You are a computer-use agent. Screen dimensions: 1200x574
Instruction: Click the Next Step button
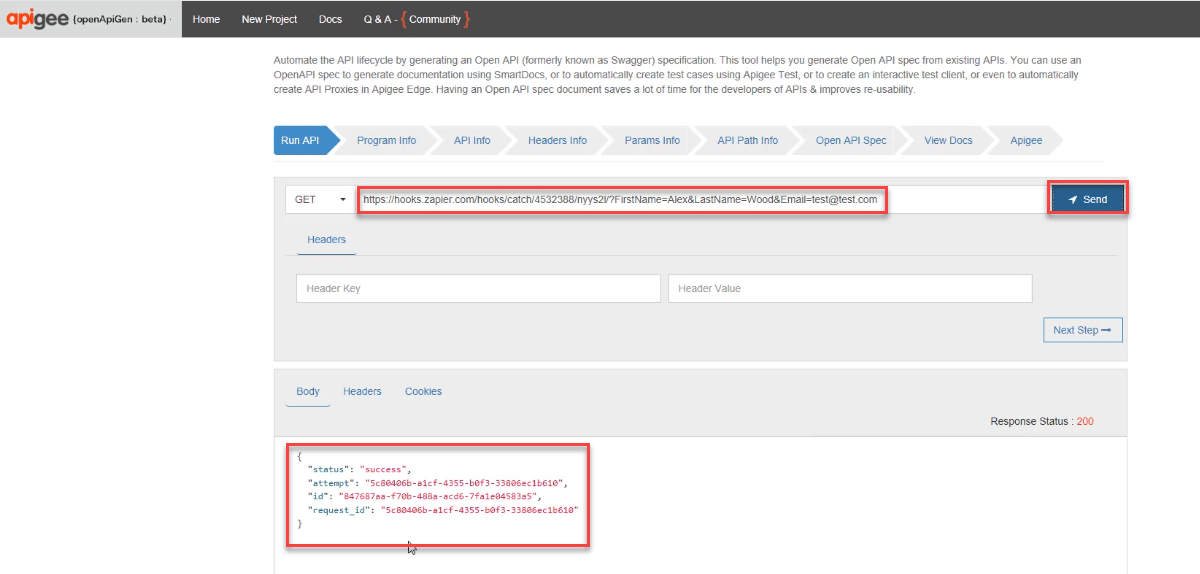[x=1083, y=330]
